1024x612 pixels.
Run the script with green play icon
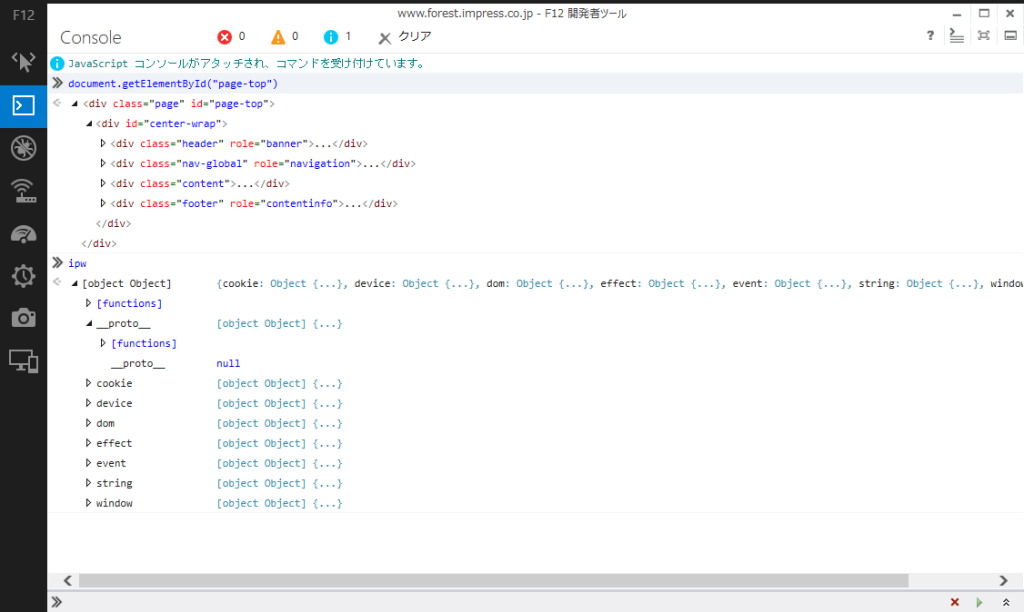979,602
